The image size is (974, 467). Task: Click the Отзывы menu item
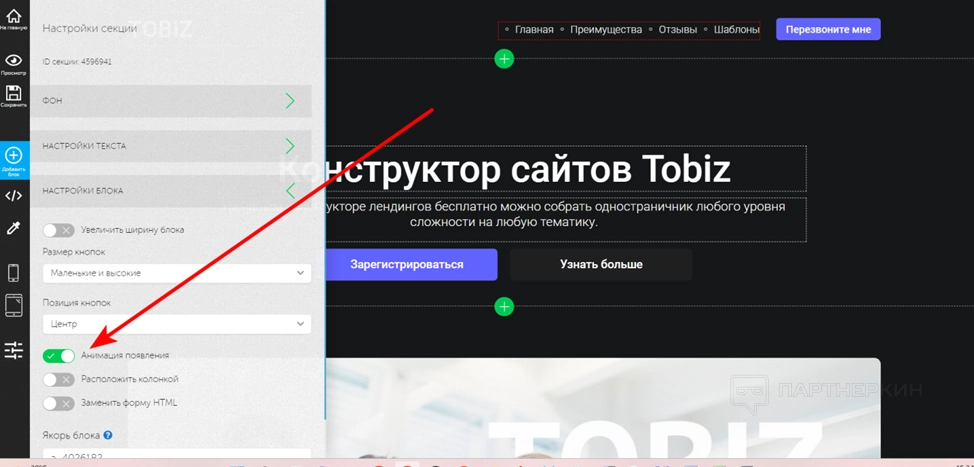678,29
